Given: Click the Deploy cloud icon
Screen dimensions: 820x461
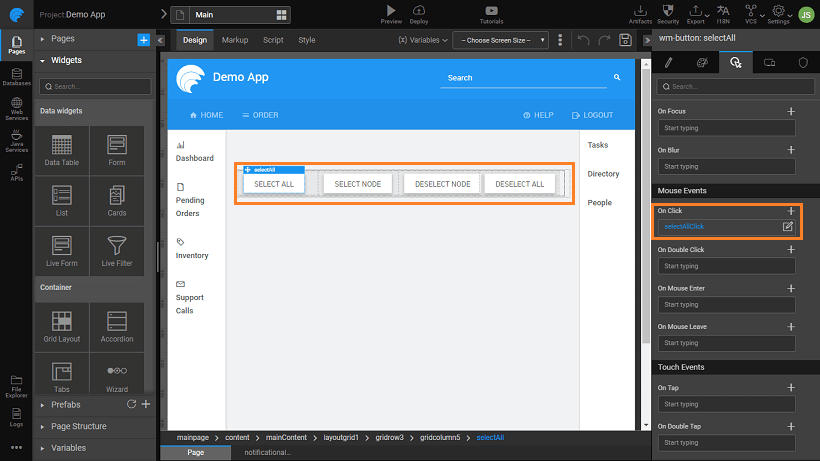Looking at the screenshot, I should [419, 11].
